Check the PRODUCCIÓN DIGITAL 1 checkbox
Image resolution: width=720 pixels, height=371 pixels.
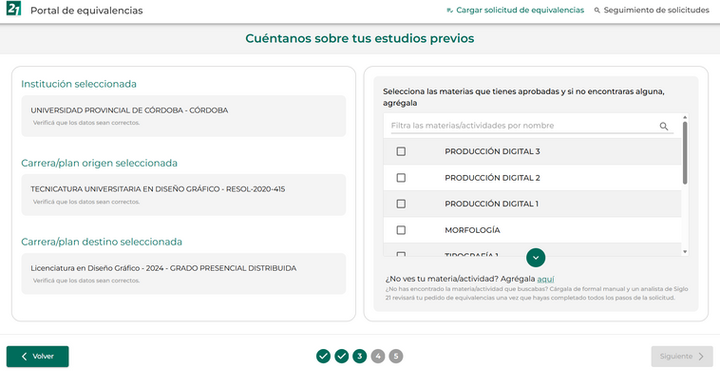tap(401, 203)
